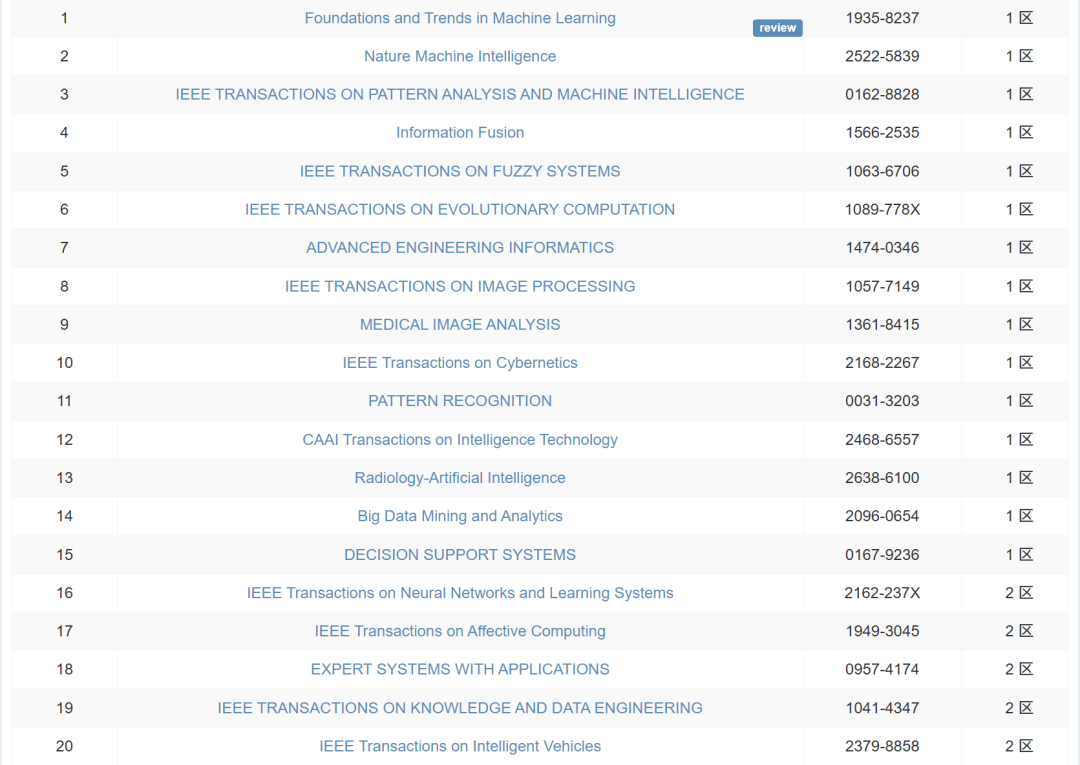The image size is (1080, 765).
Task: Open IEEE Transactions on Fuzzy Systems link
Action: (x=460, y=171)
